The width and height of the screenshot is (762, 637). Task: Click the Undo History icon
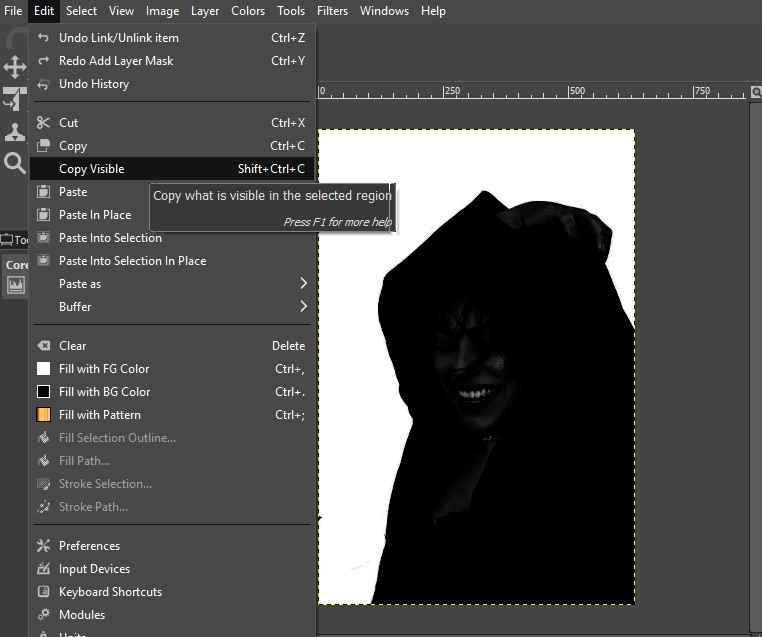43,84
